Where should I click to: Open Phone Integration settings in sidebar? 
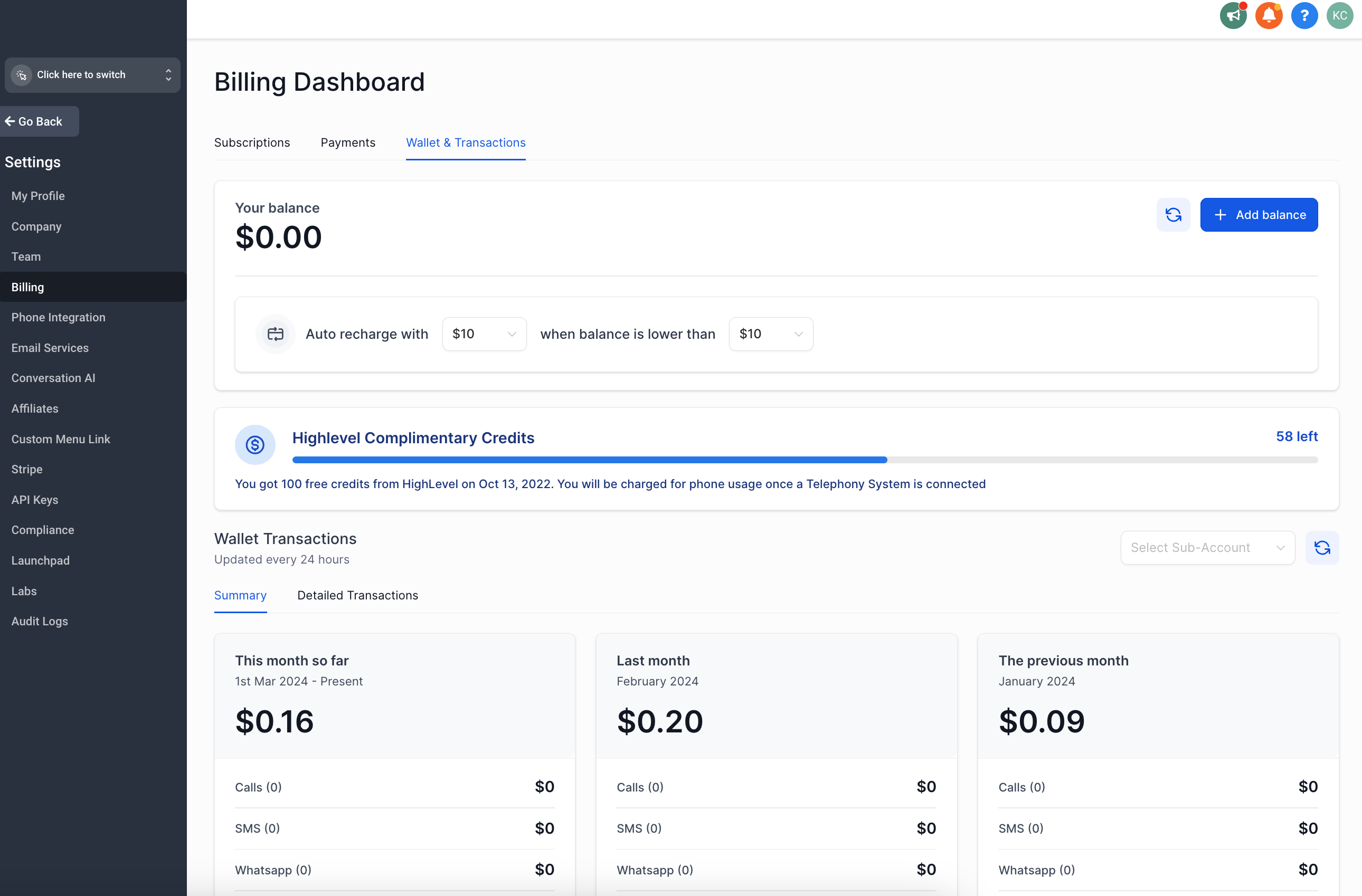pos(59,317)
